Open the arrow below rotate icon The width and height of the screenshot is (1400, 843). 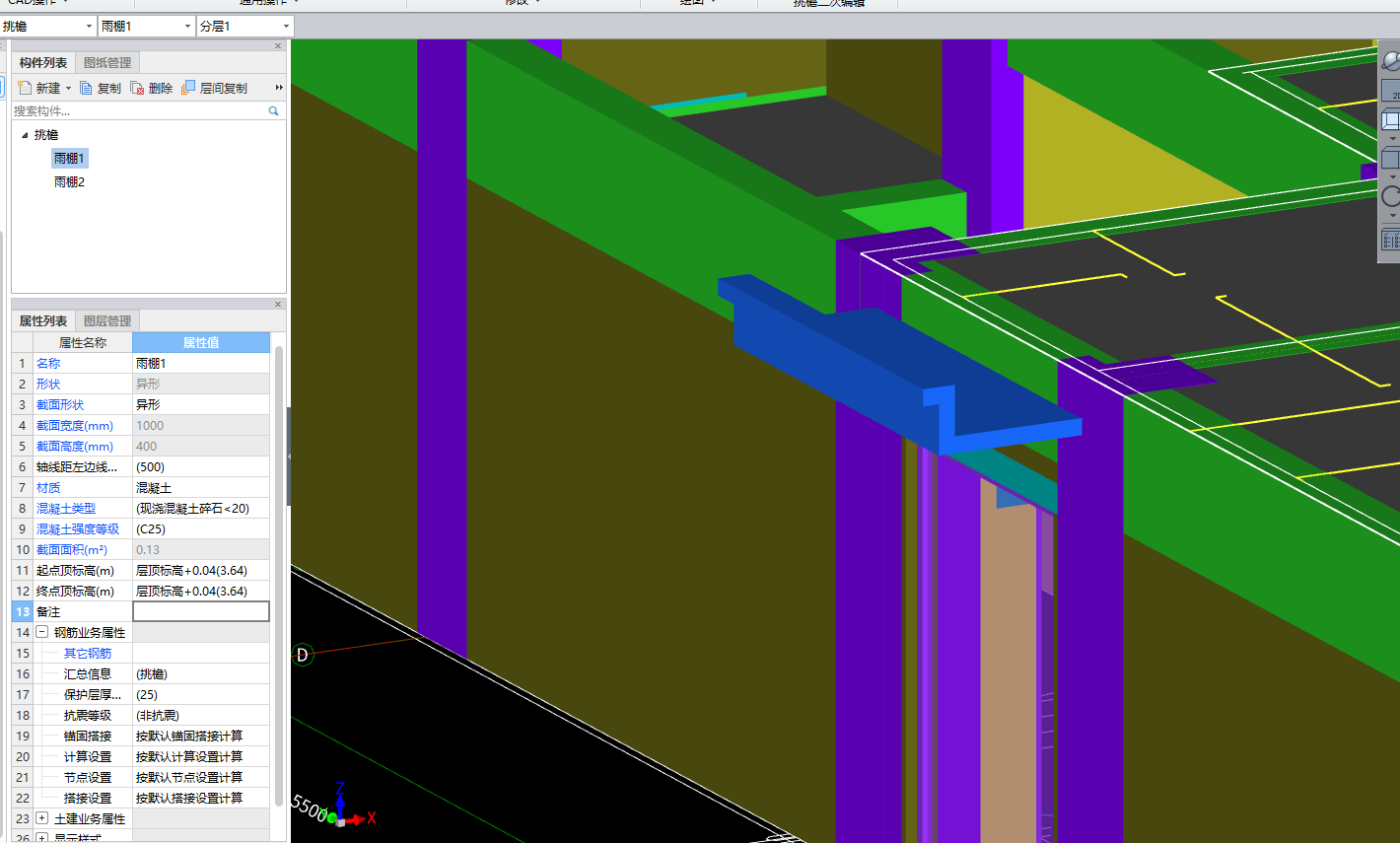pyautogui.click(x=1392, y=216)
